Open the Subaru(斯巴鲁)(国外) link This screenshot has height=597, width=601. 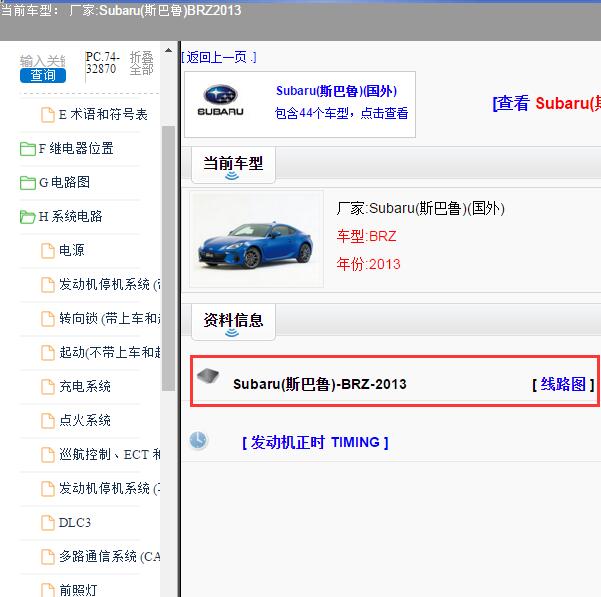click(337, 91)
